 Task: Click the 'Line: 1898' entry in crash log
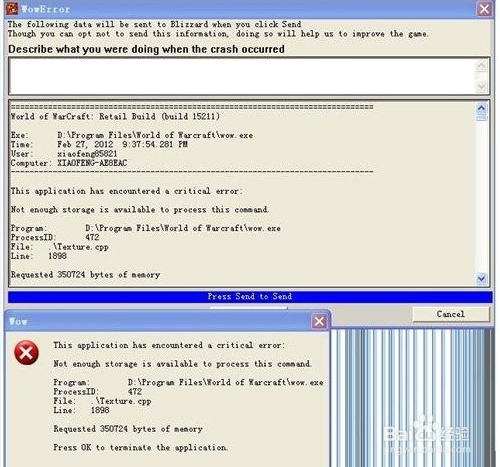[39, 256]
